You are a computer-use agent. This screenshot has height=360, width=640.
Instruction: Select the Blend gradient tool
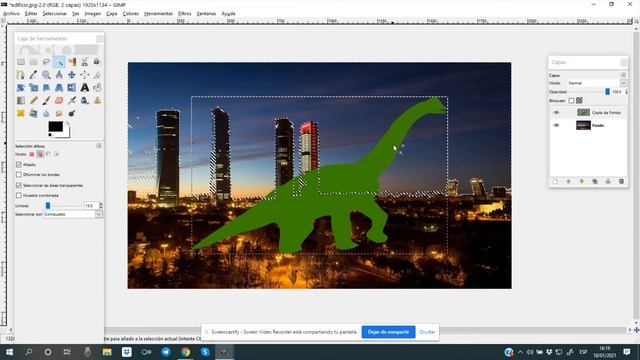(21, 100)
